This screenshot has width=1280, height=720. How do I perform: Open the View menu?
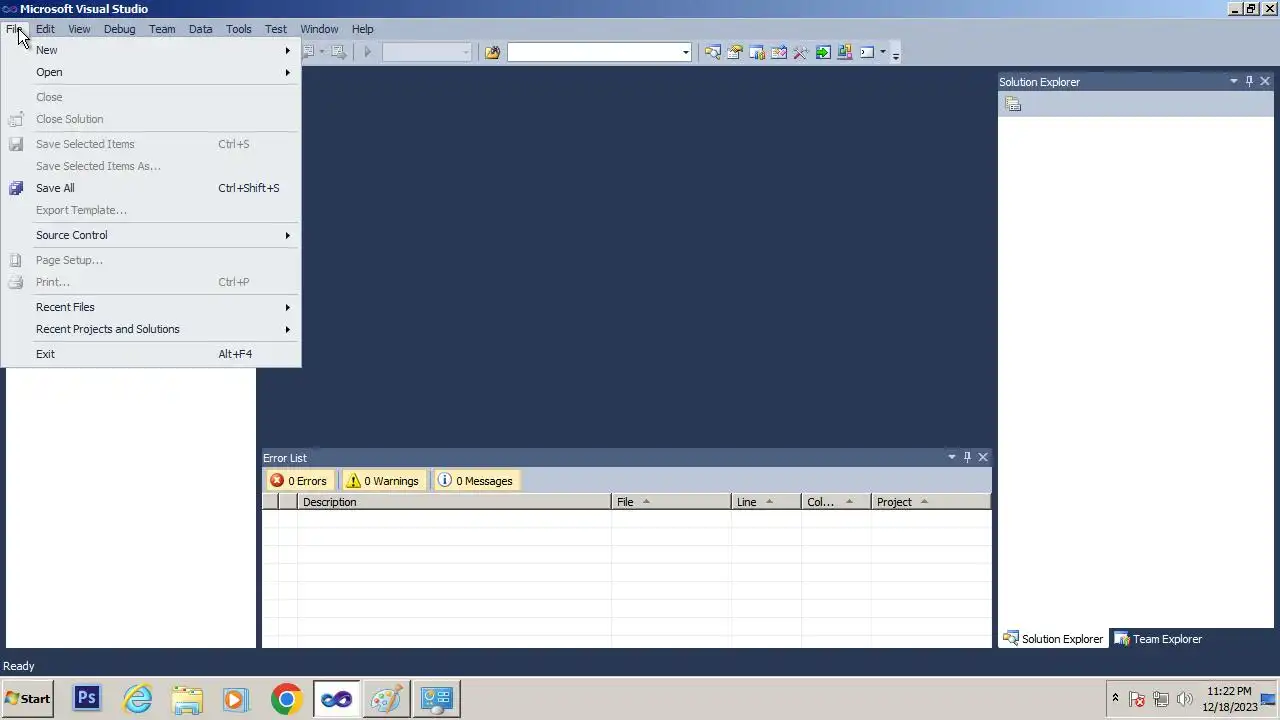[x=79, y=29]
